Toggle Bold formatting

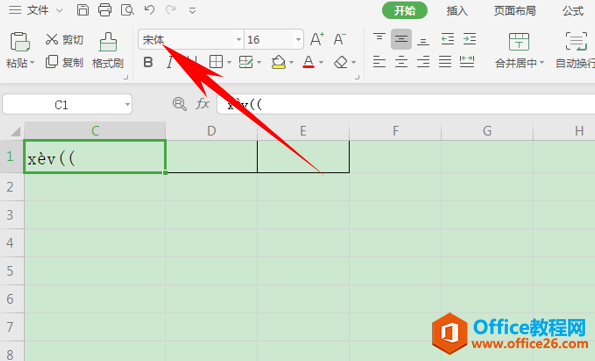coord(148,62)
